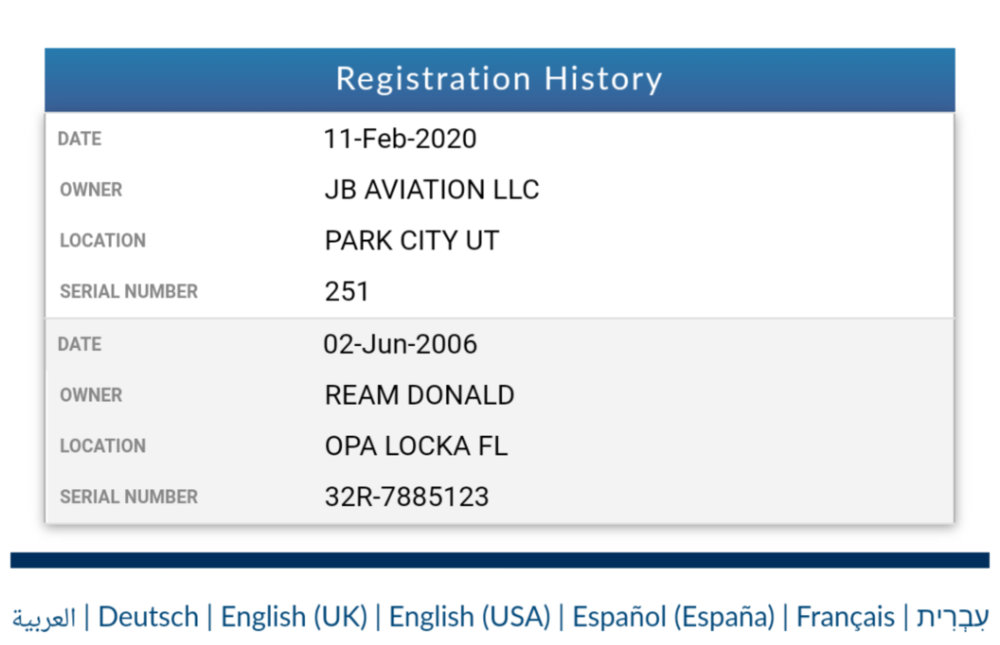Click owner name REAM DONALD

(420, 395)
